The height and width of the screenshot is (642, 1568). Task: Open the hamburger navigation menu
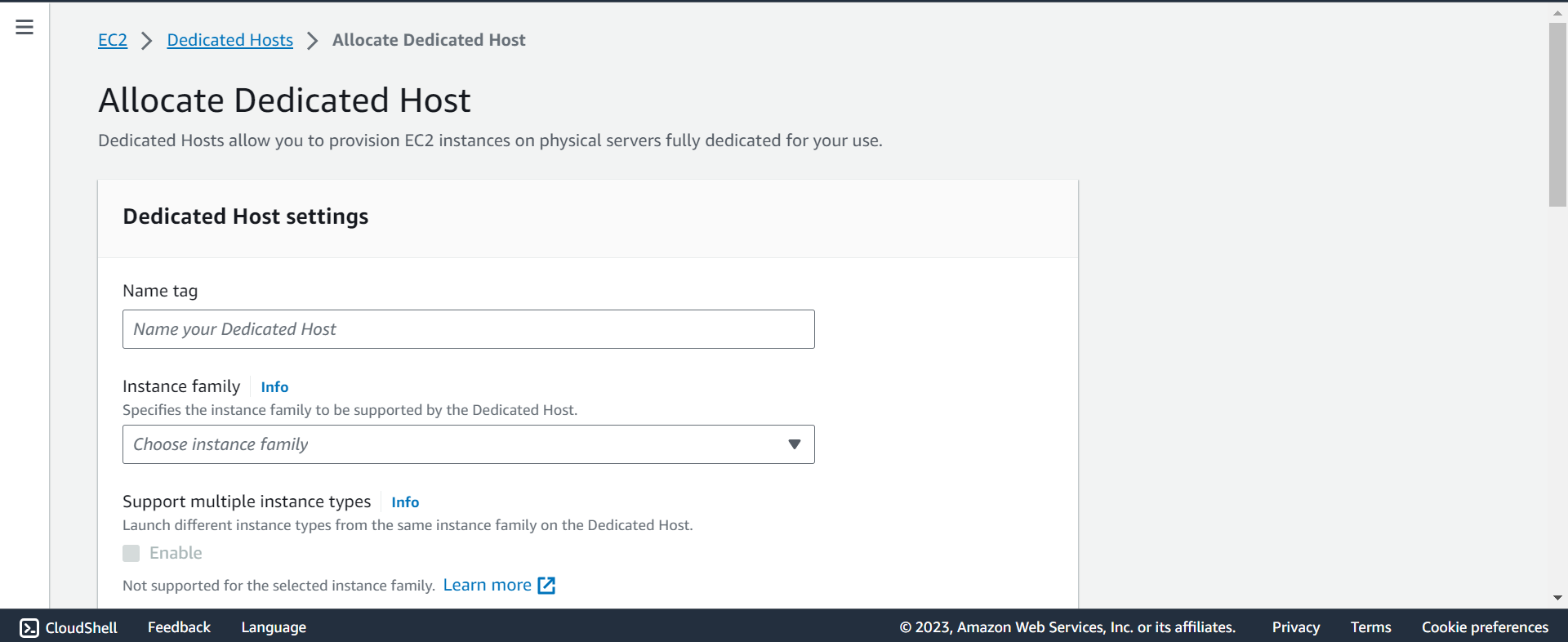tap(24, 27)
